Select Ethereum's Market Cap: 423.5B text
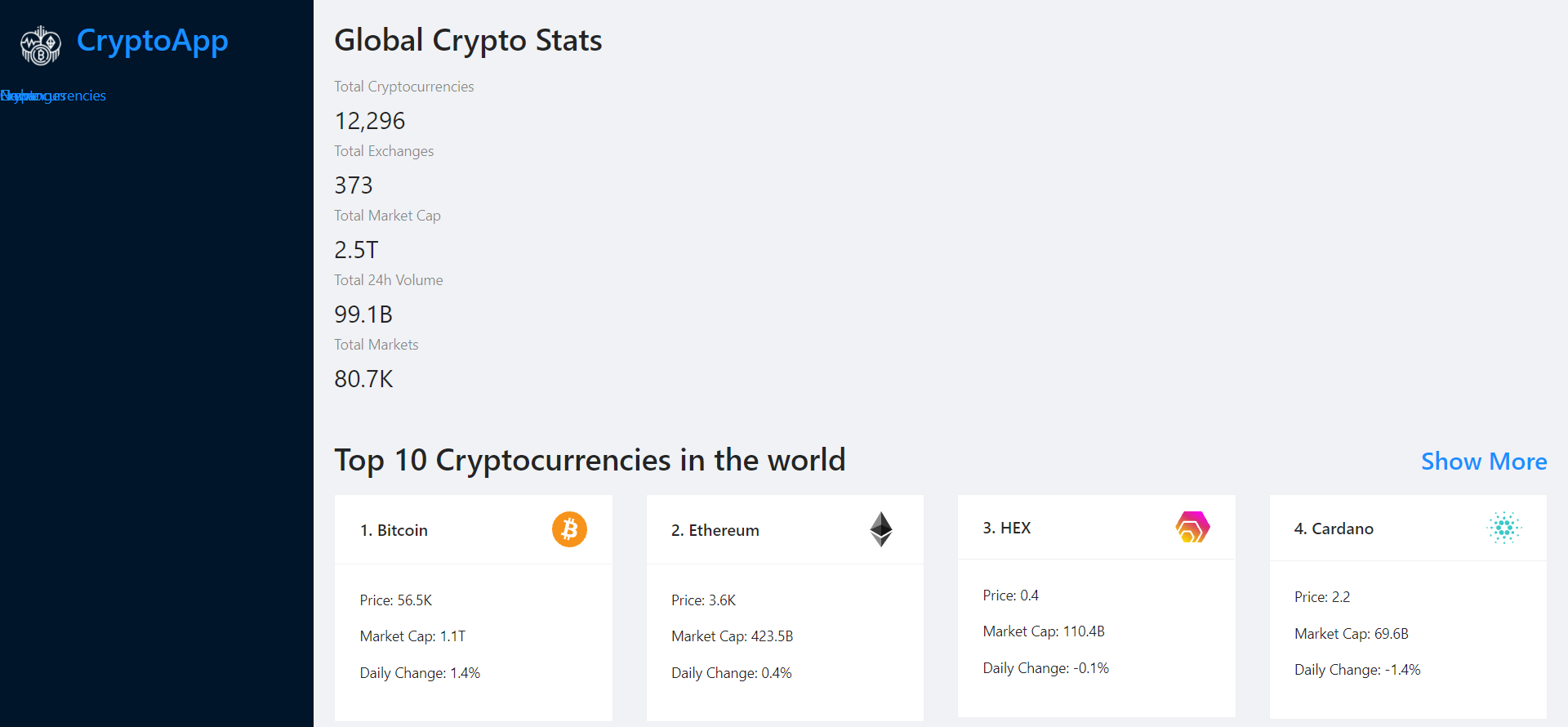Screen dimensions: 1568x727 (732, 636)
